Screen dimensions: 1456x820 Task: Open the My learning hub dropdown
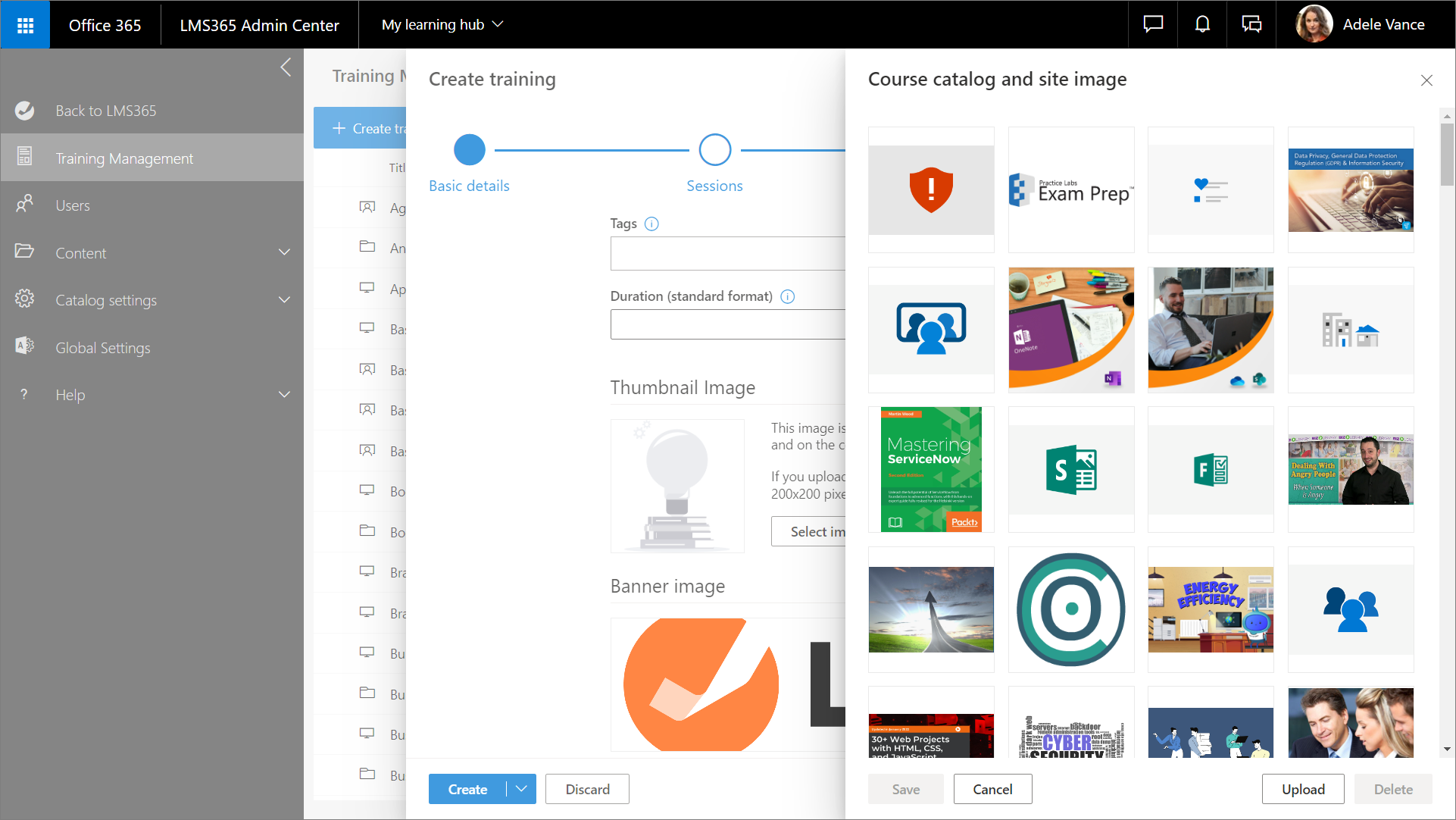coord(442,25)
